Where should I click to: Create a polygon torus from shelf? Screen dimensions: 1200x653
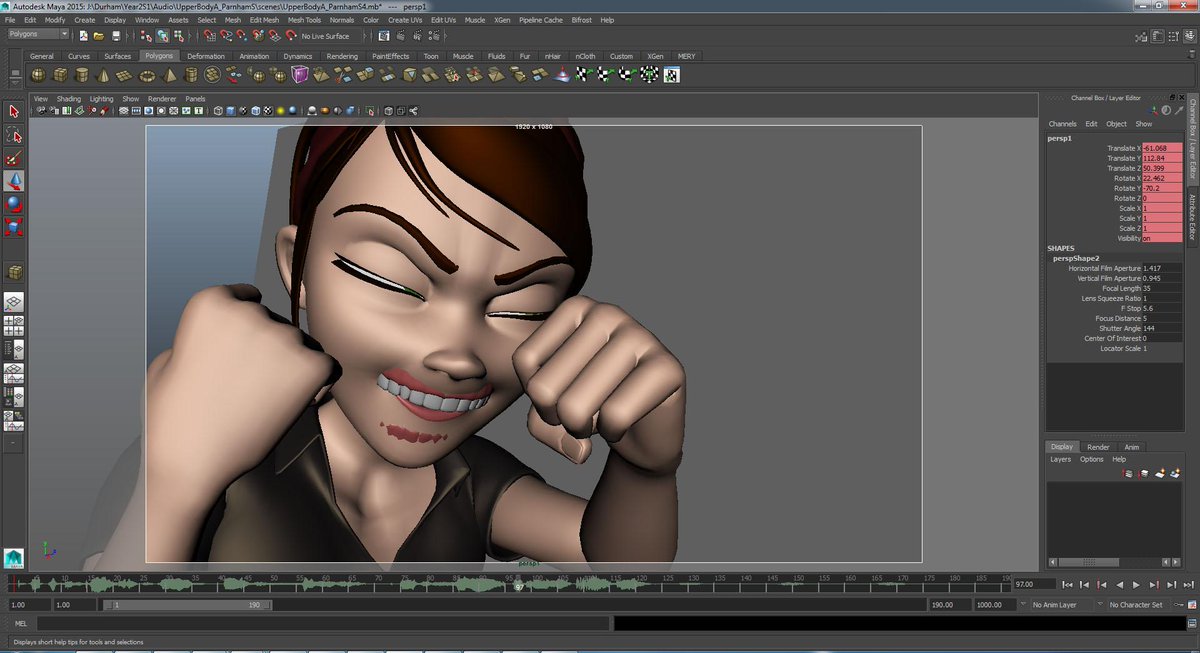click(147, 75)
